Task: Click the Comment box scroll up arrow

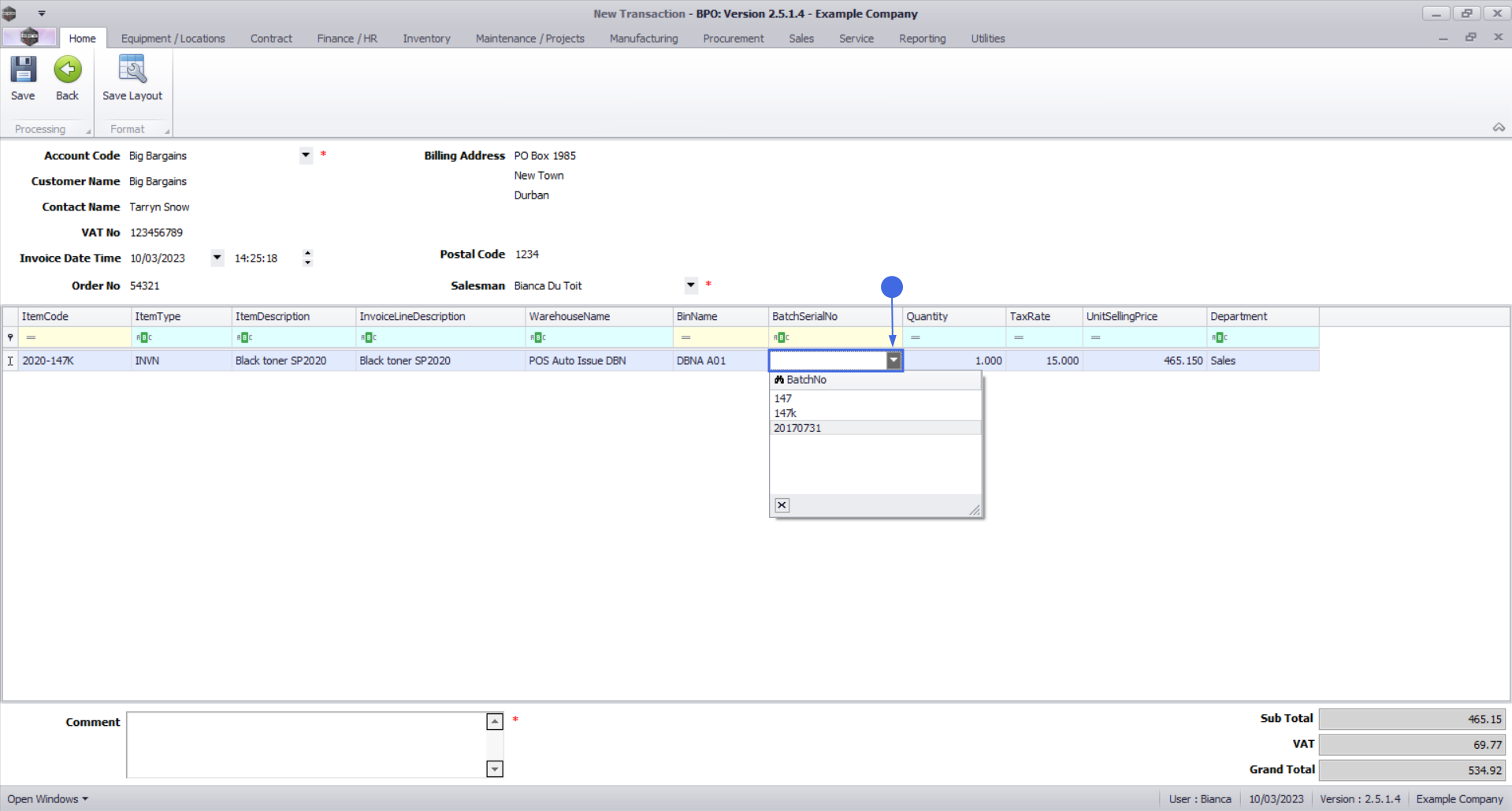Action: (495, 721)
